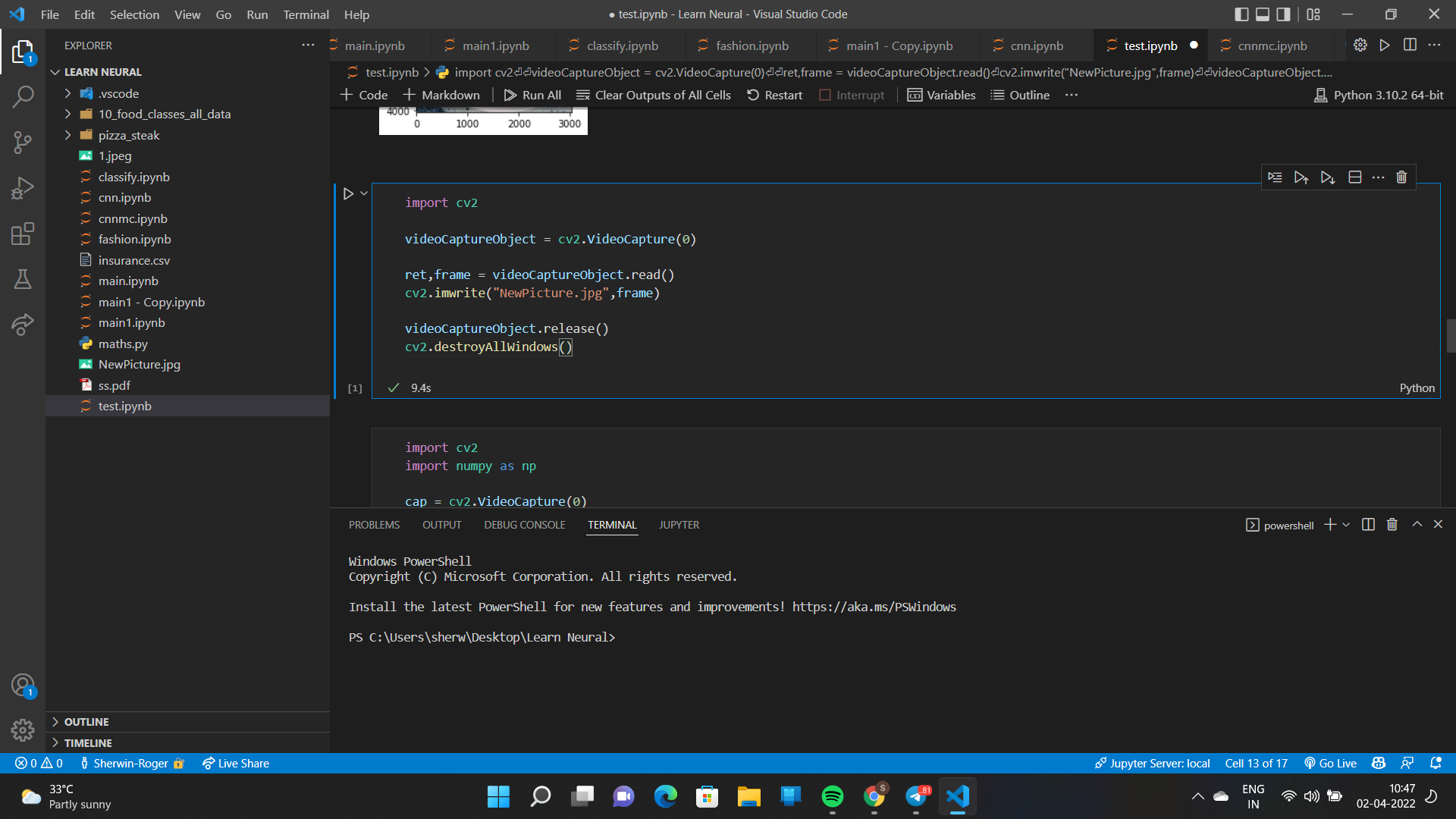
Task: Open the Terminal menu
Action: pos(306,14)
